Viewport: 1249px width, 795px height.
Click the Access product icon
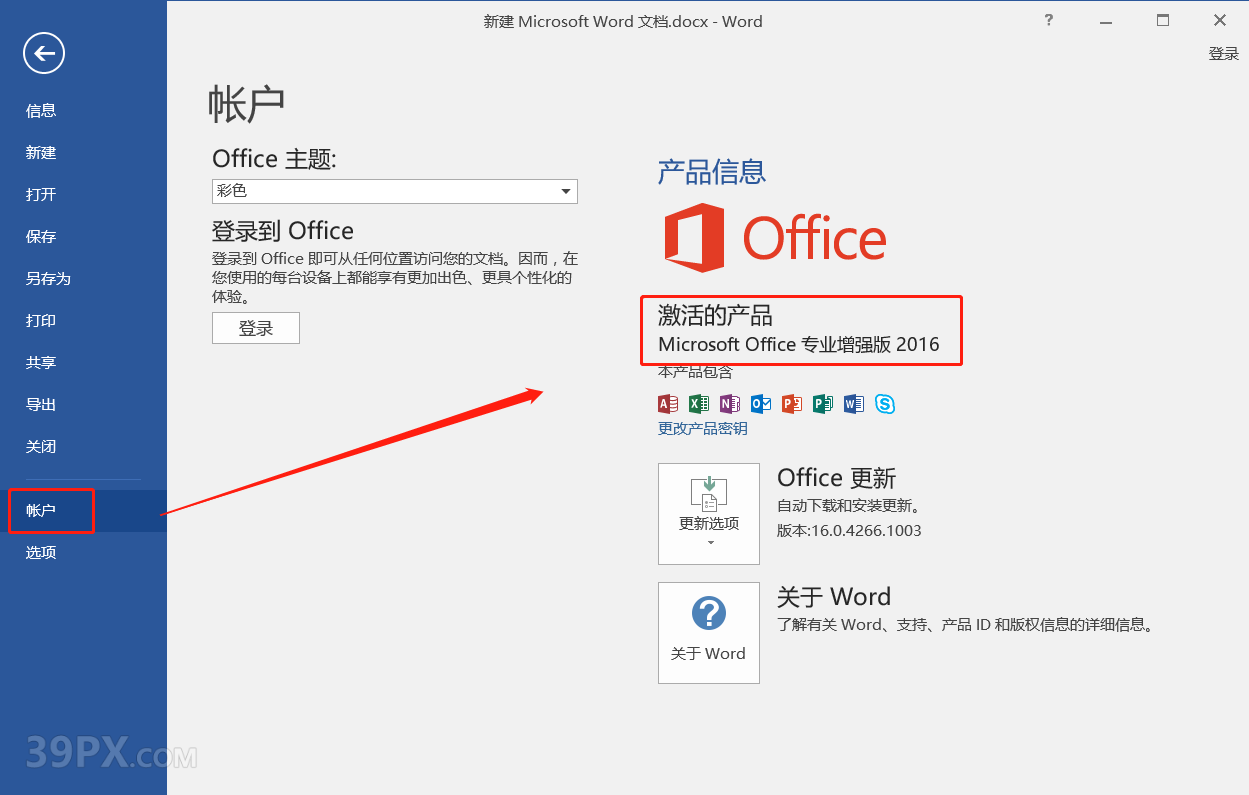[x=668, y=404]
